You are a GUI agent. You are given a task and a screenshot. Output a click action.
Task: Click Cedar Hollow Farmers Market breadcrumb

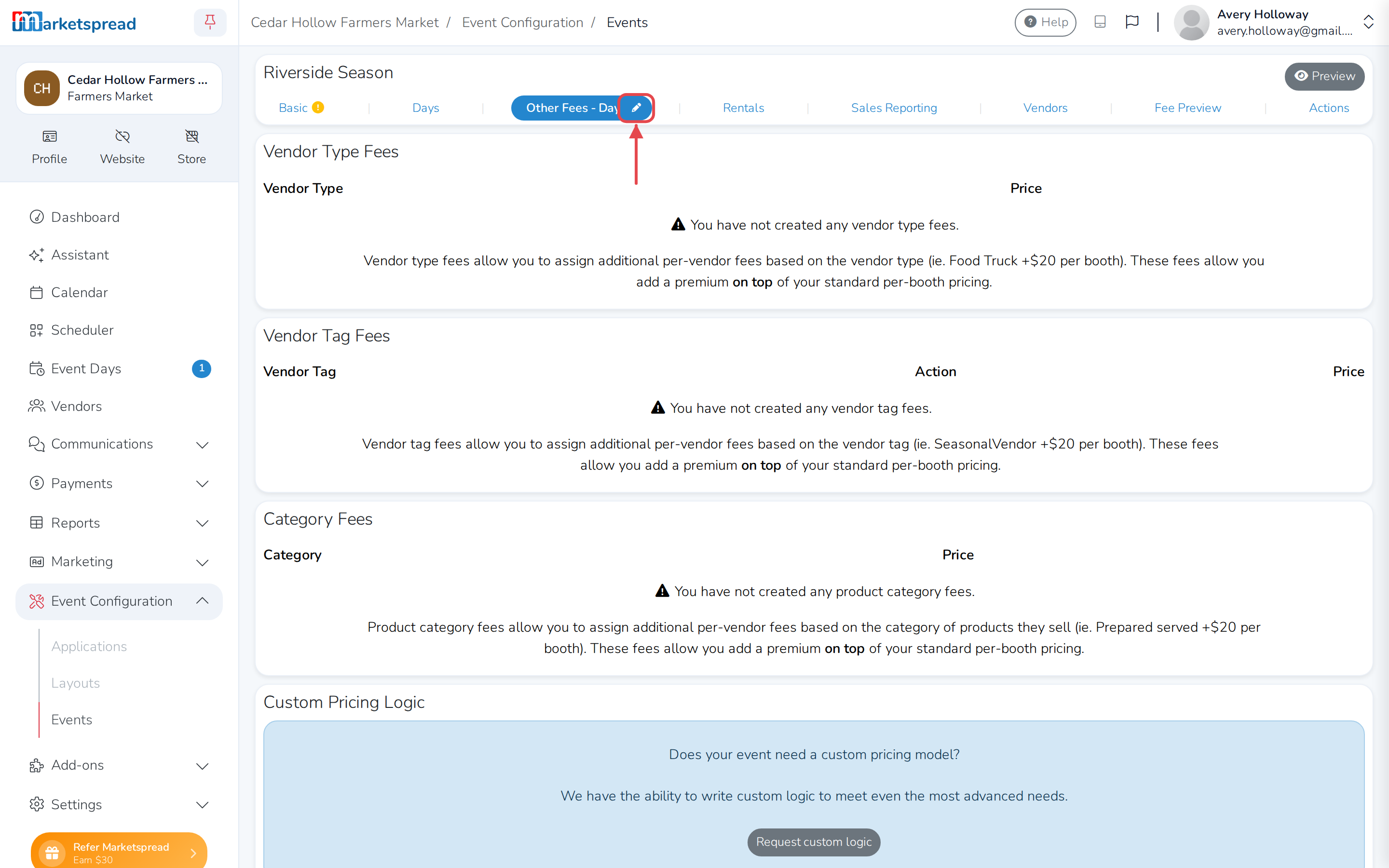coord(344,22)
